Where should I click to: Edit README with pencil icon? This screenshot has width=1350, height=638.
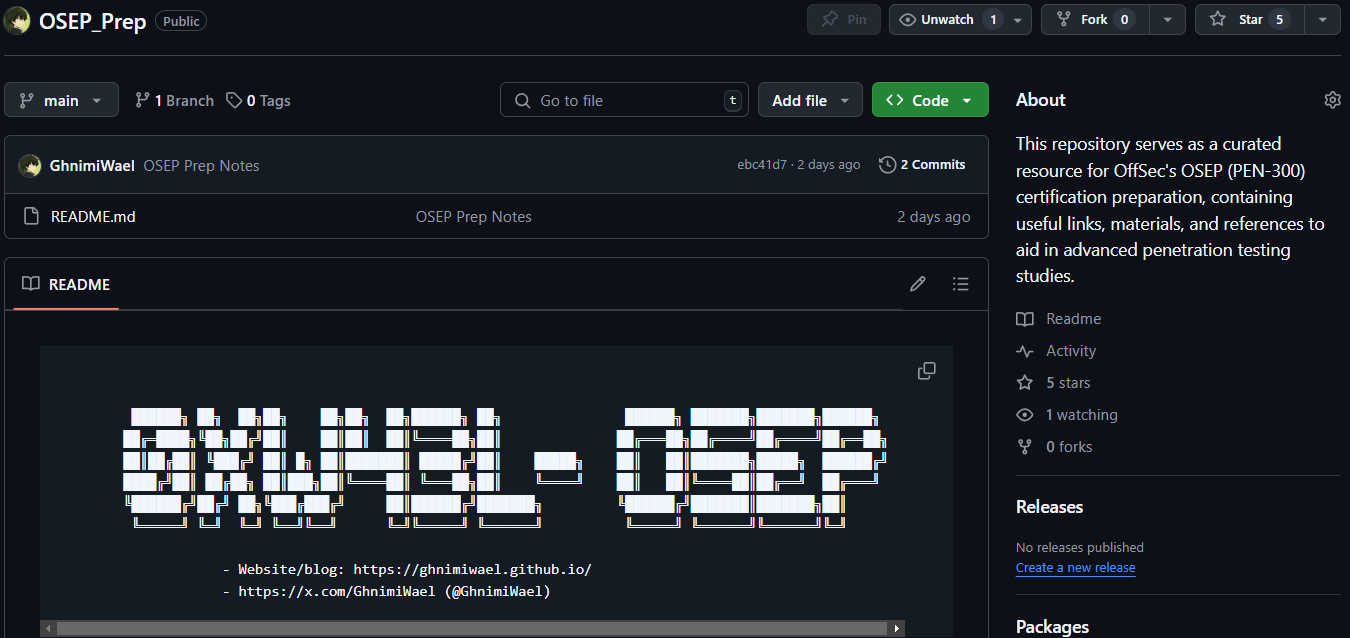[918, 284]
